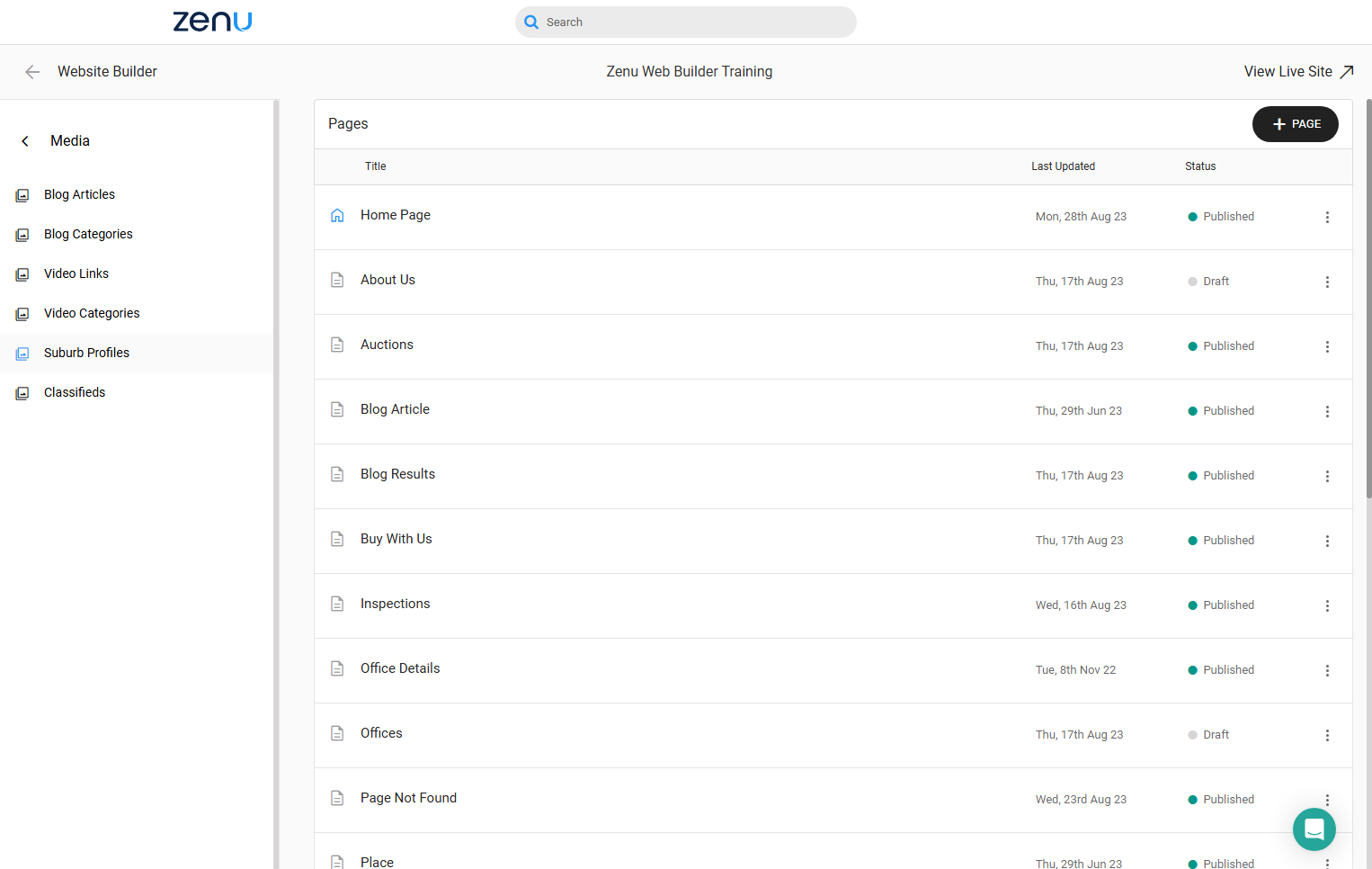Click document icon beside Office Details

pos(337,668)
